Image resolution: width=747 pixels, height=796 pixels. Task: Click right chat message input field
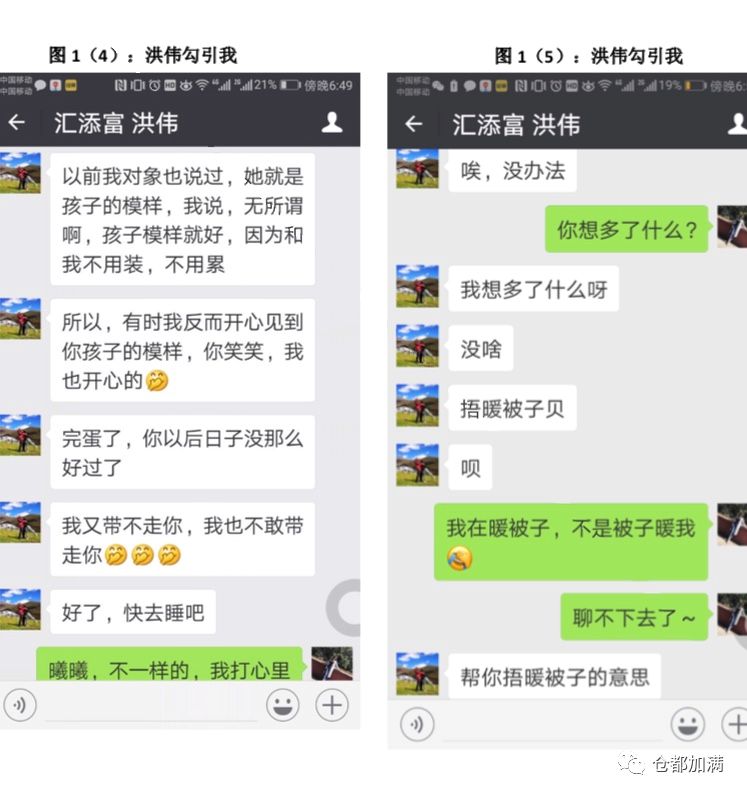[553, 725]
